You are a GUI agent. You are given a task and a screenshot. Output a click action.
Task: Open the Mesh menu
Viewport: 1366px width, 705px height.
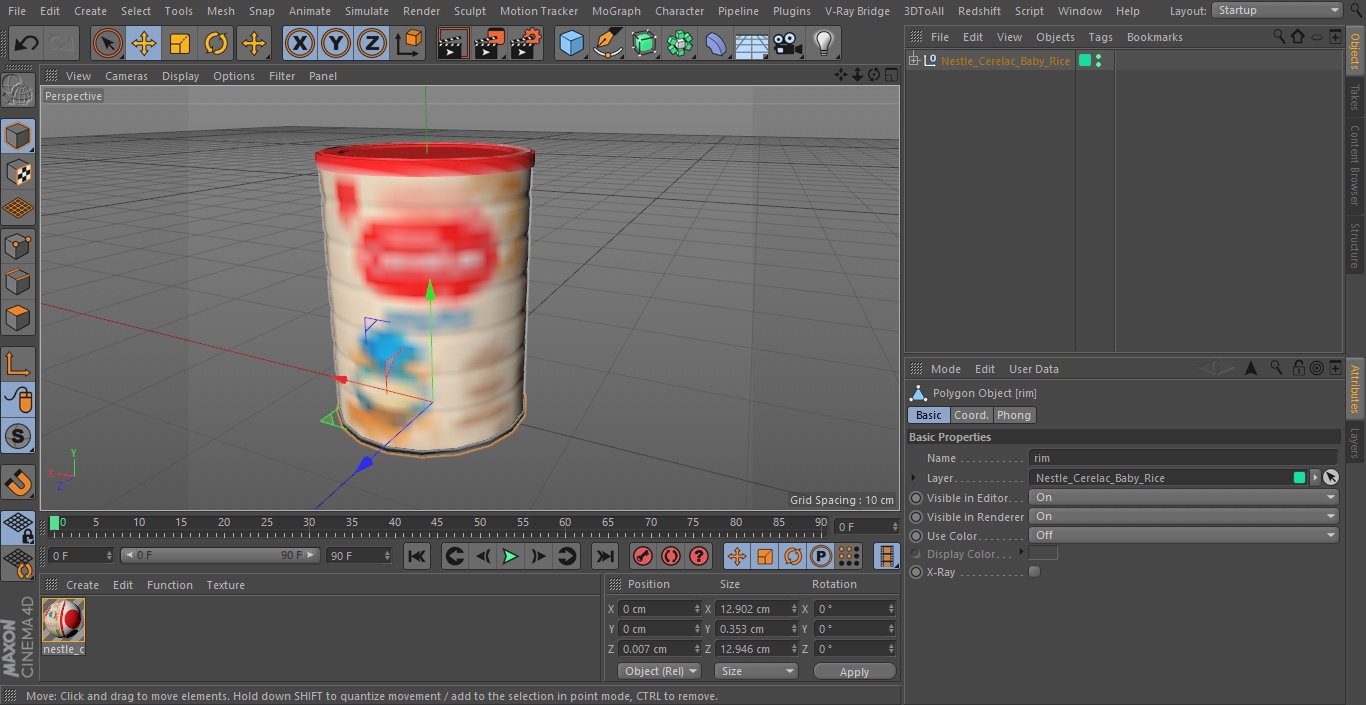(x=221, y=11)
